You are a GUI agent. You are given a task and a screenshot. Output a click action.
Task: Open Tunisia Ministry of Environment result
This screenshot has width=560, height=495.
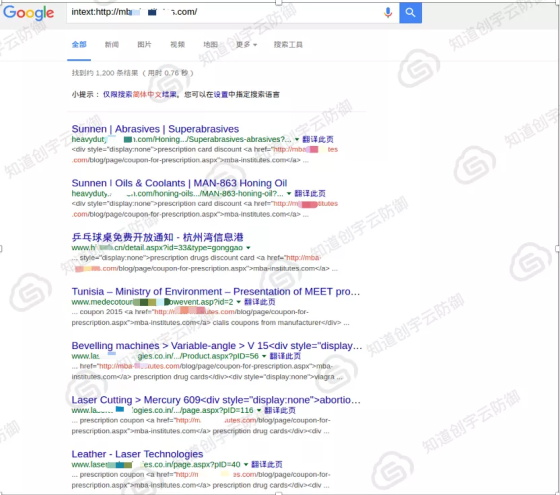[x=216, y=292]
